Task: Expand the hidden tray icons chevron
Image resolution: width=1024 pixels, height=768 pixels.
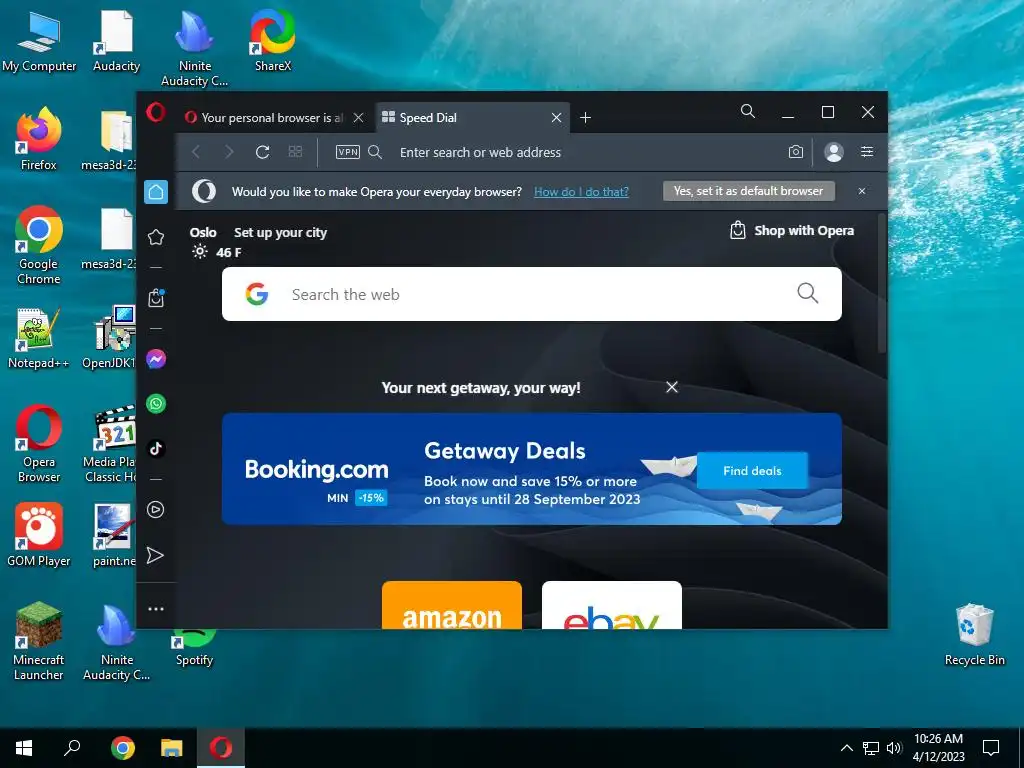Action: tap(846, 748)
